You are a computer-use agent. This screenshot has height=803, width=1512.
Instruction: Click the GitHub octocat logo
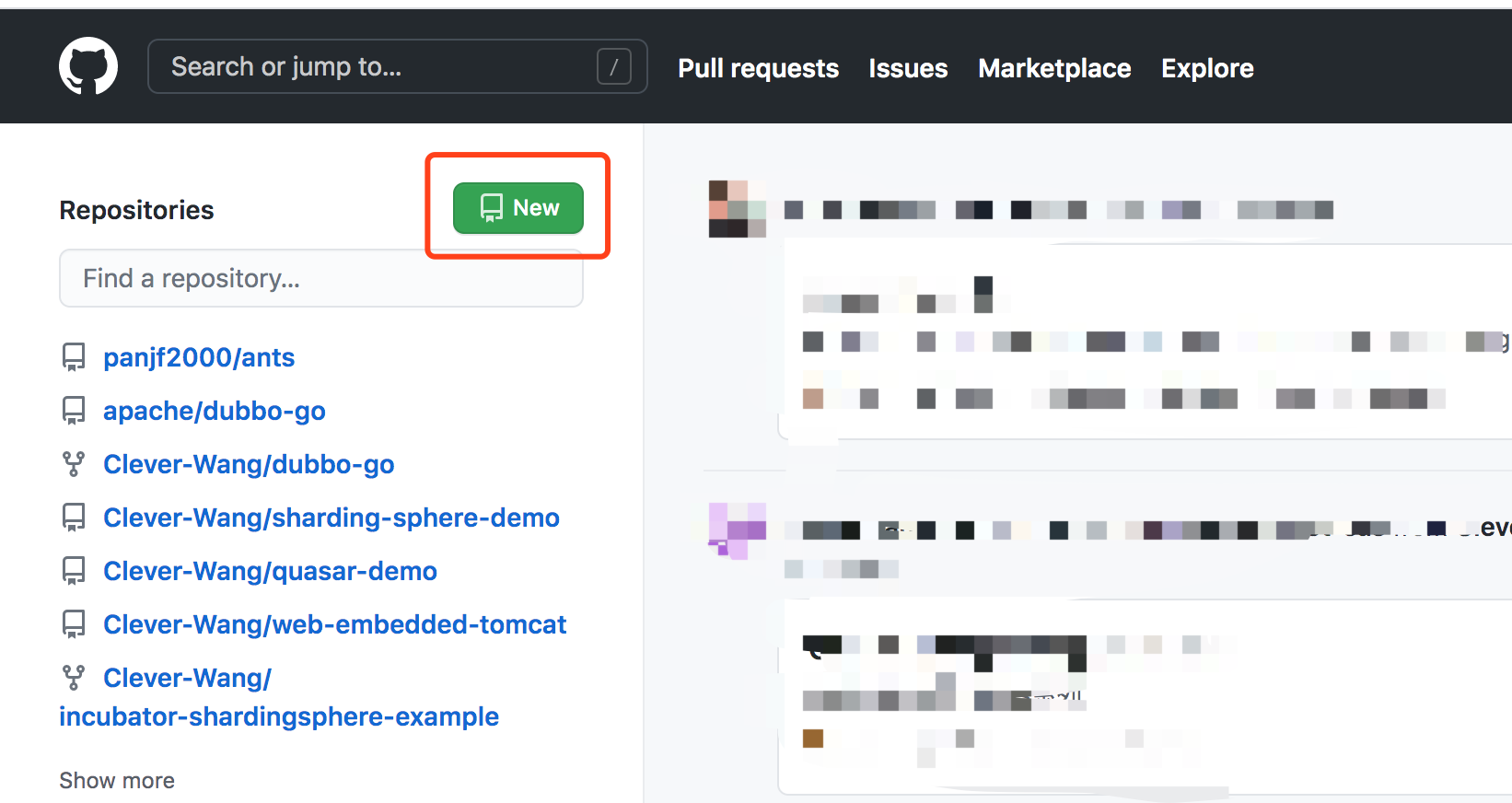point(87,65)
